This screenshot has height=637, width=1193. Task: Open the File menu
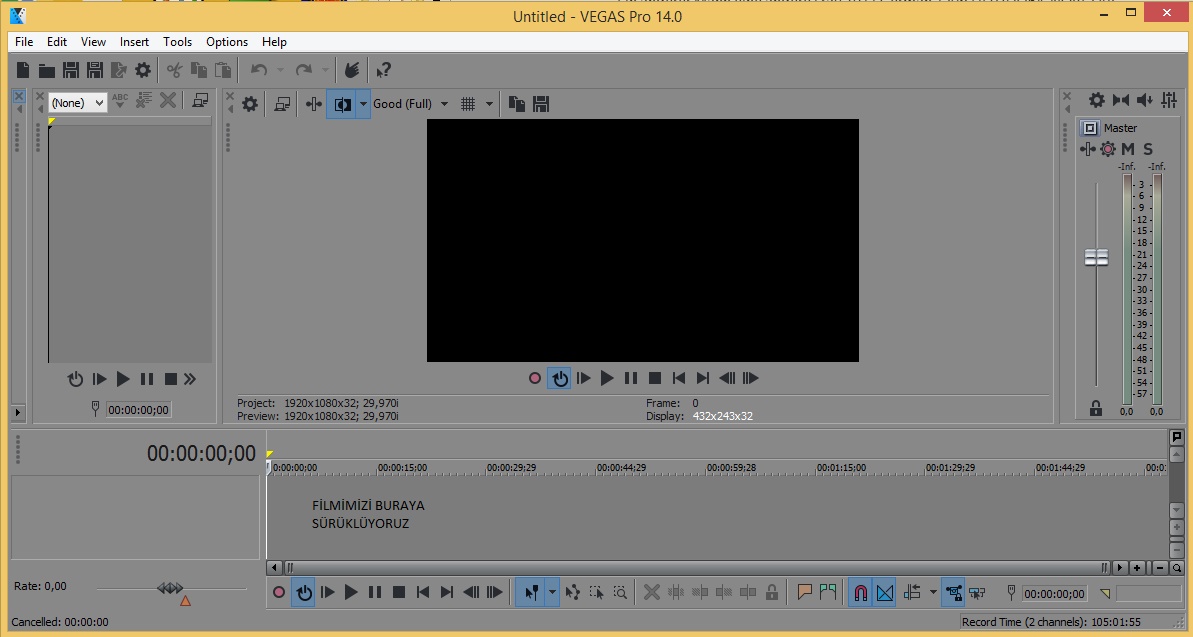(x=24, y=42)
